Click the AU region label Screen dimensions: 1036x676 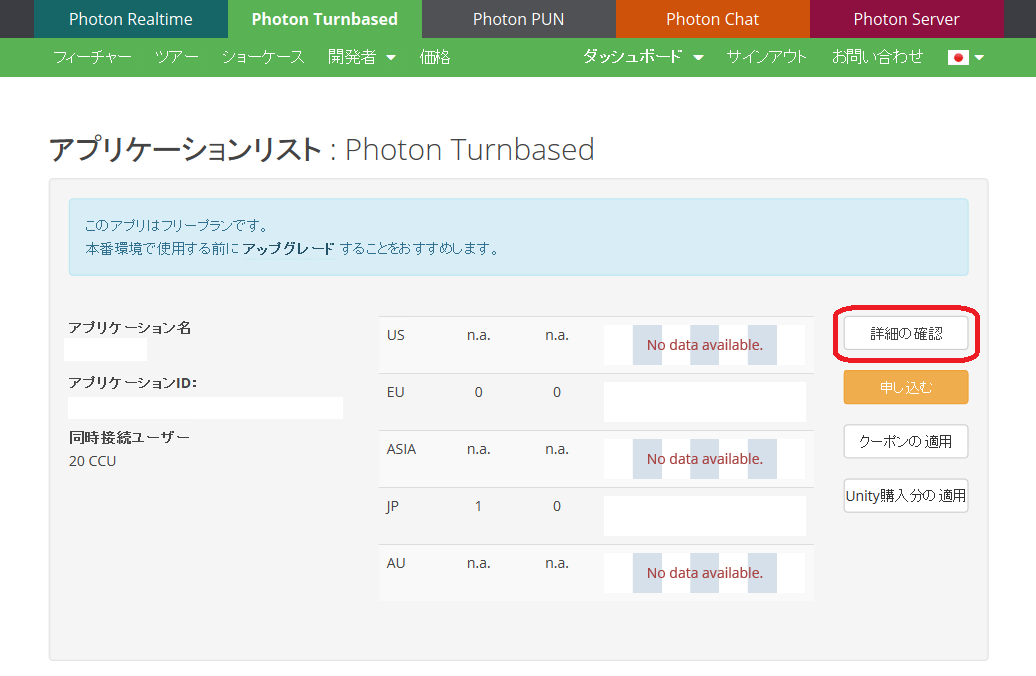[396, 563]
